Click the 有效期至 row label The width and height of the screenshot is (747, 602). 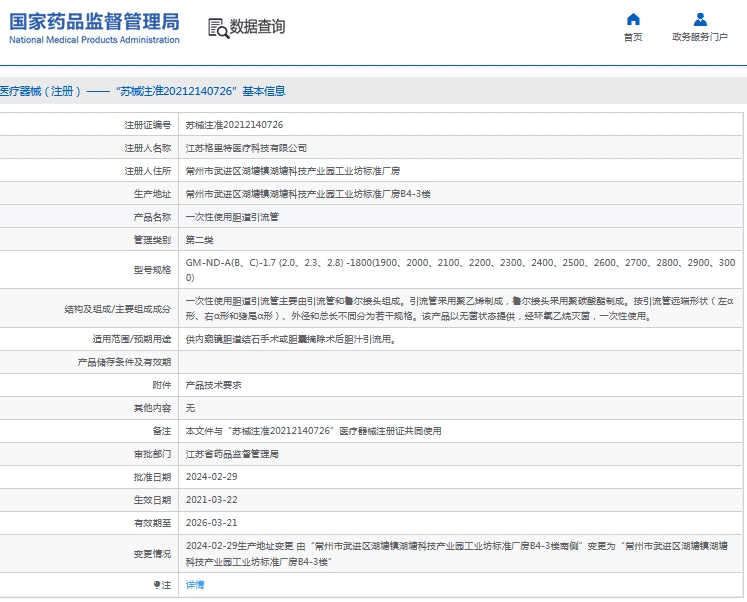coord(152,522)
